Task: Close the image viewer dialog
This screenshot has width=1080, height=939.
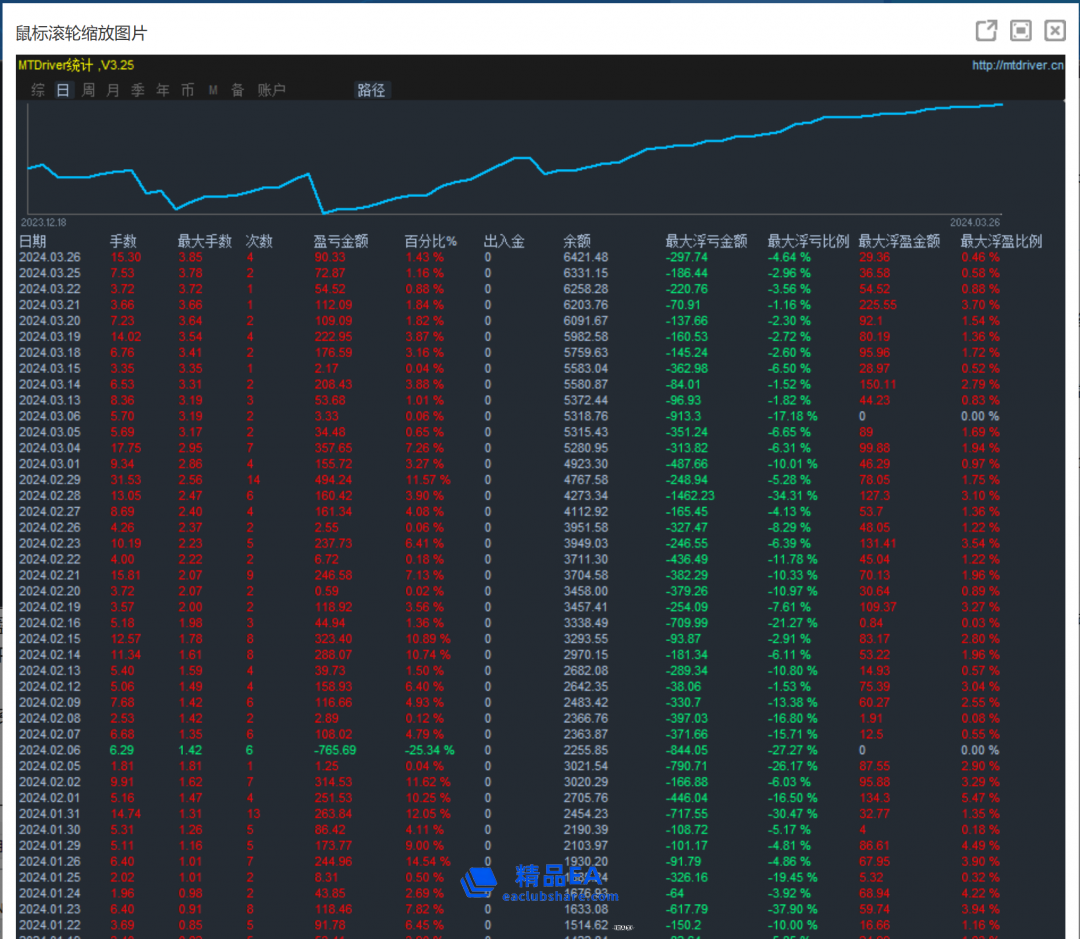Action: tap(1055, 31)
